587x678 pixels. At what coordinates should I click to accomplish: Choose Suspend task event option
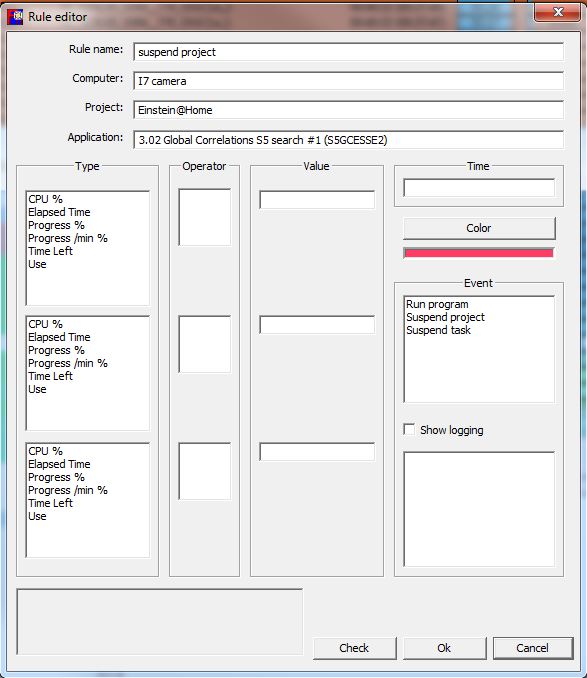coord(438,330)
